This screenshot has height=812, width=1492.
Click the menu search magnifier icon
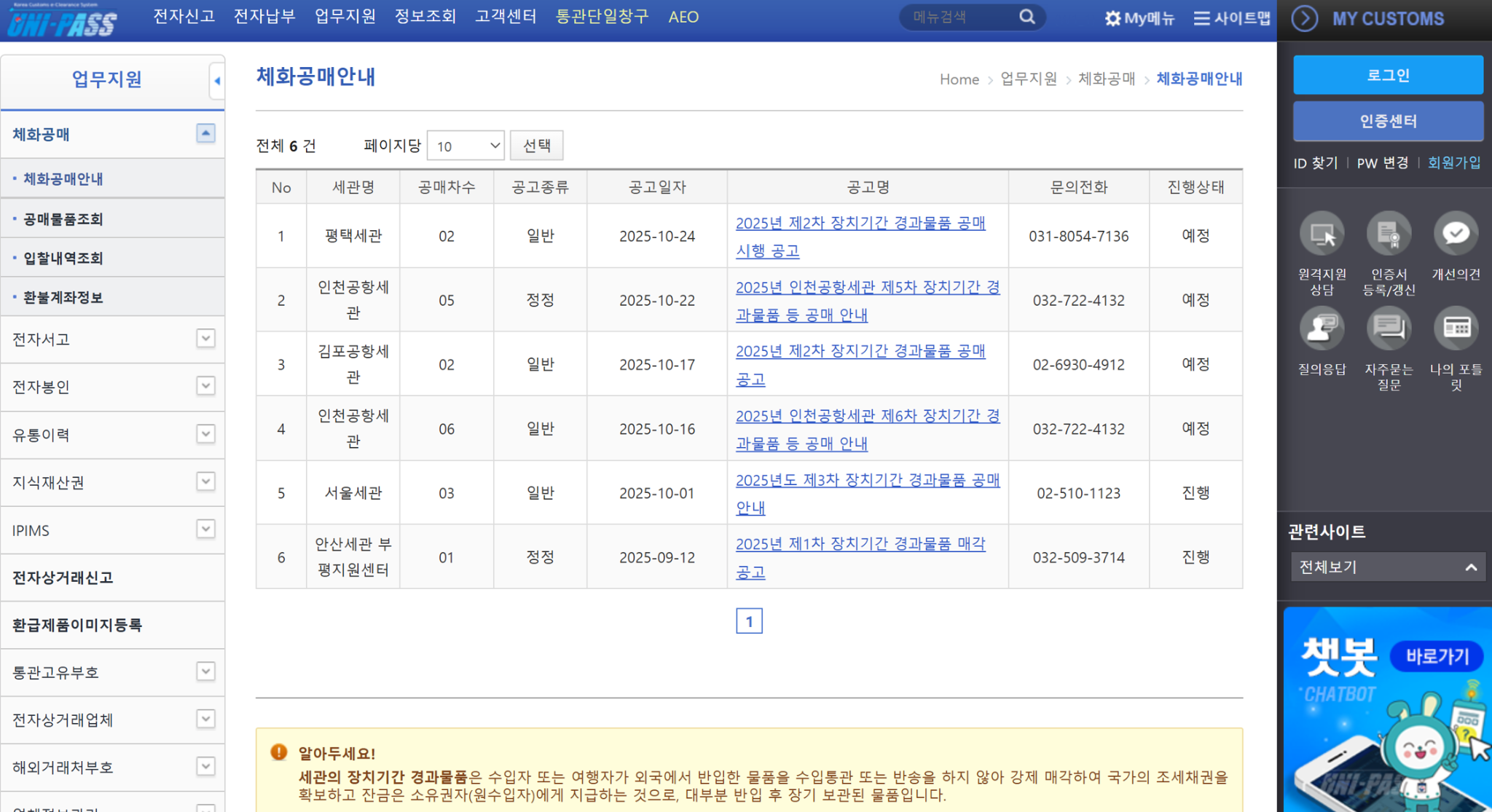point(1026,17)
